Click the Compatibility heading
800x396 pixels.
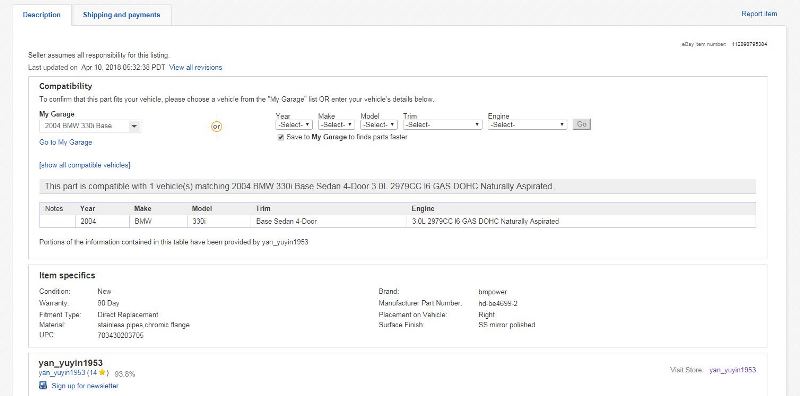(x=66, y=86)
